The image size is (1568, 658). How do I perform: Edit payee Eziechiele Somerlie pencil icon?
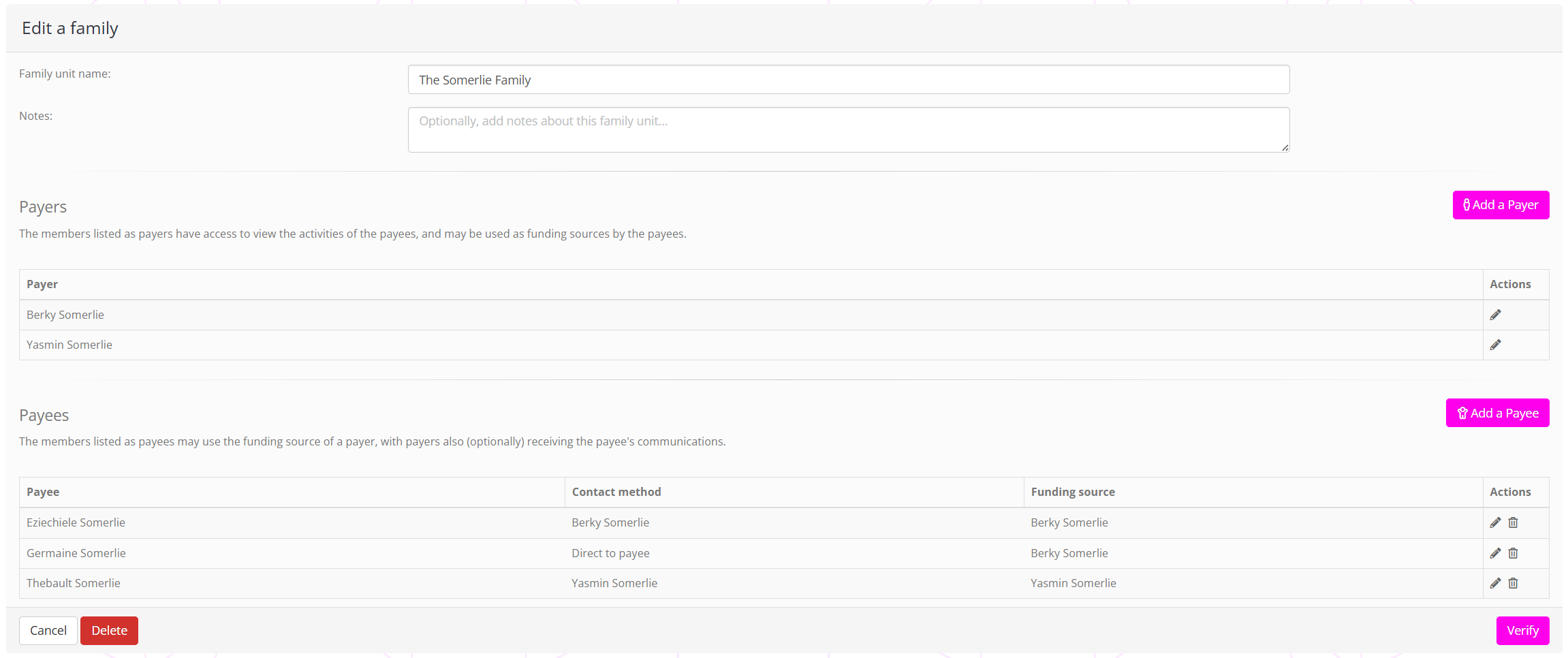(x=1495, y=522)
